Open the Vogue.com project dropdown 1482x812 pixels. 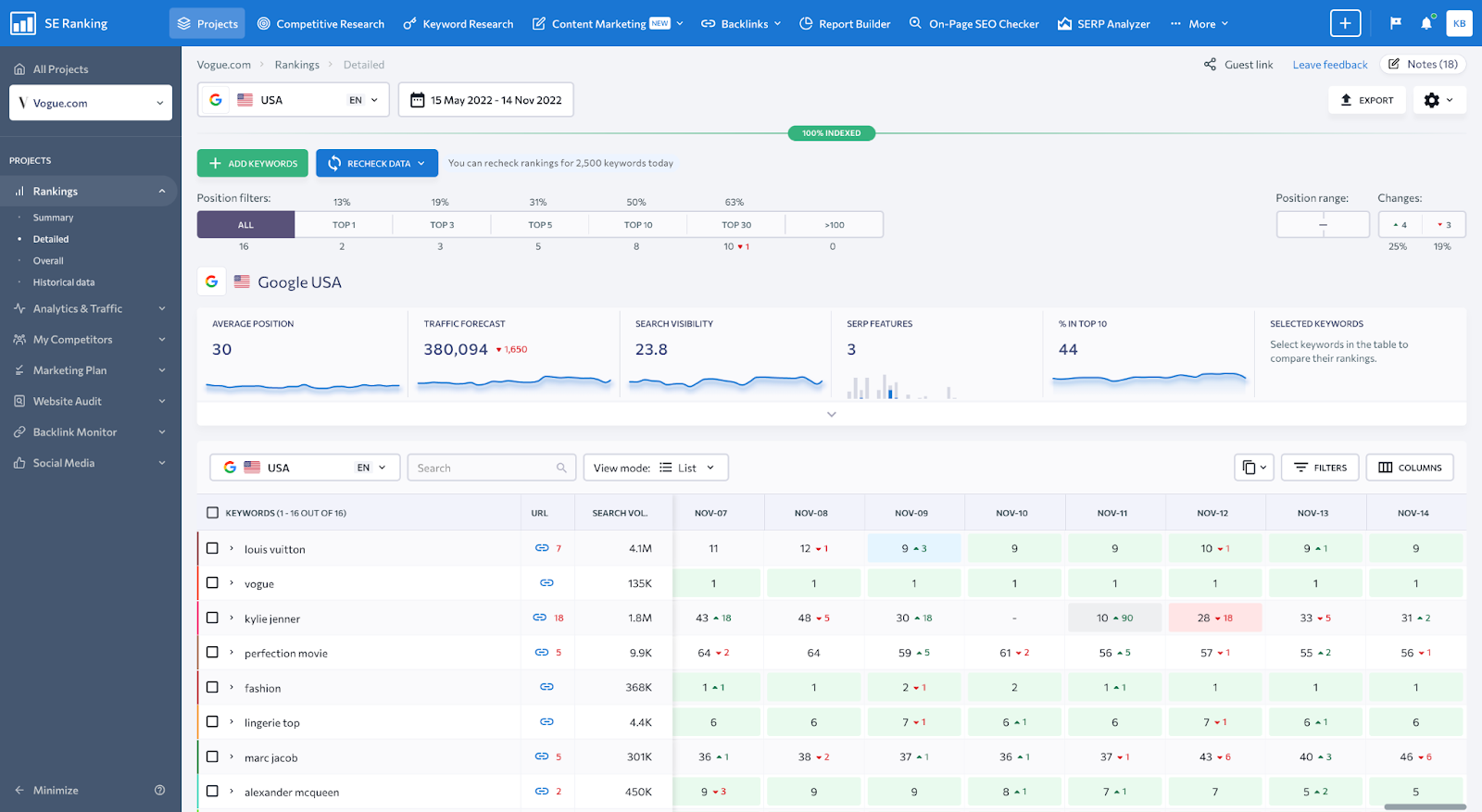click(x=91, y=103)
